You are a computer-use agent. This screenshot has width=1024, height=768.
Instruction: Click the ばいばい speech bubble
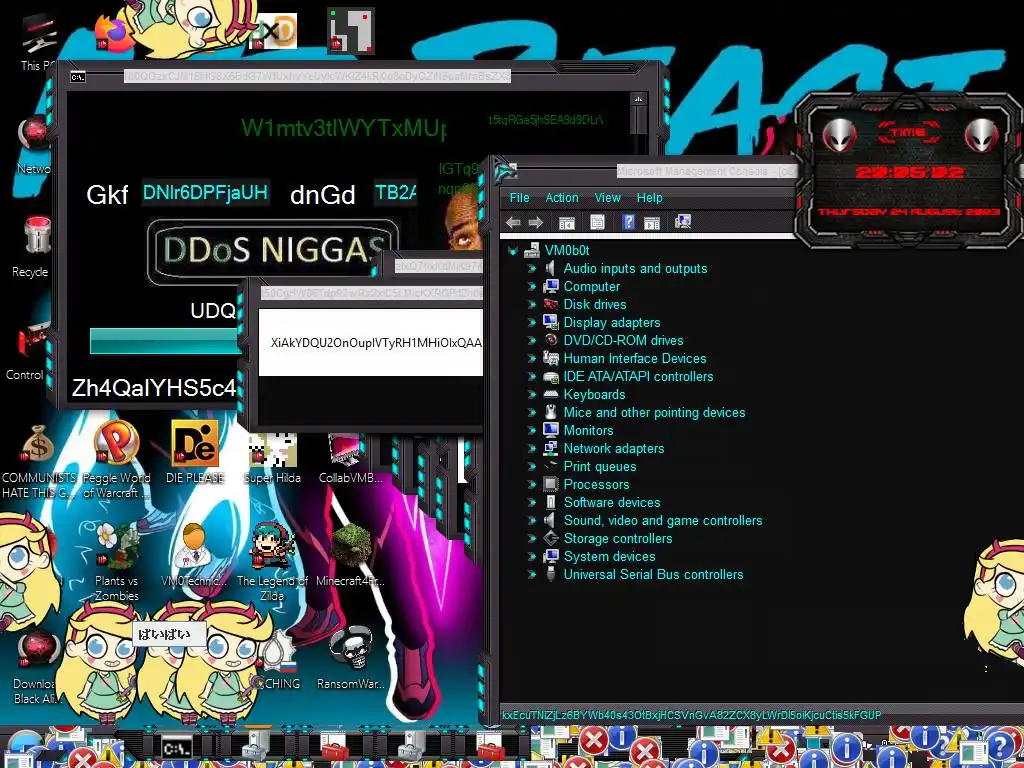(169, 634)
